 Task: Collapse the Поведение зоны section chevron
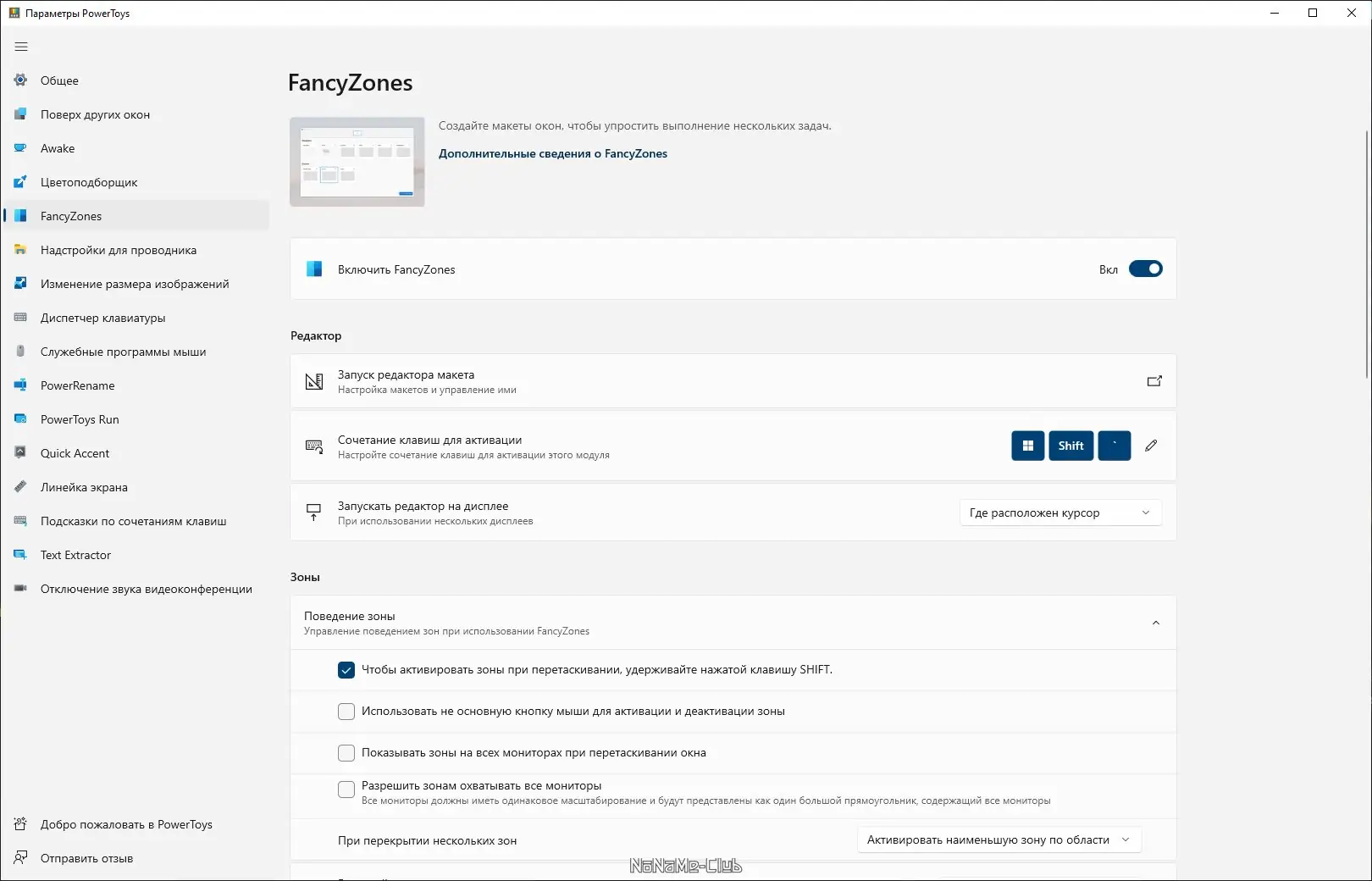(x=1156, y=623)
